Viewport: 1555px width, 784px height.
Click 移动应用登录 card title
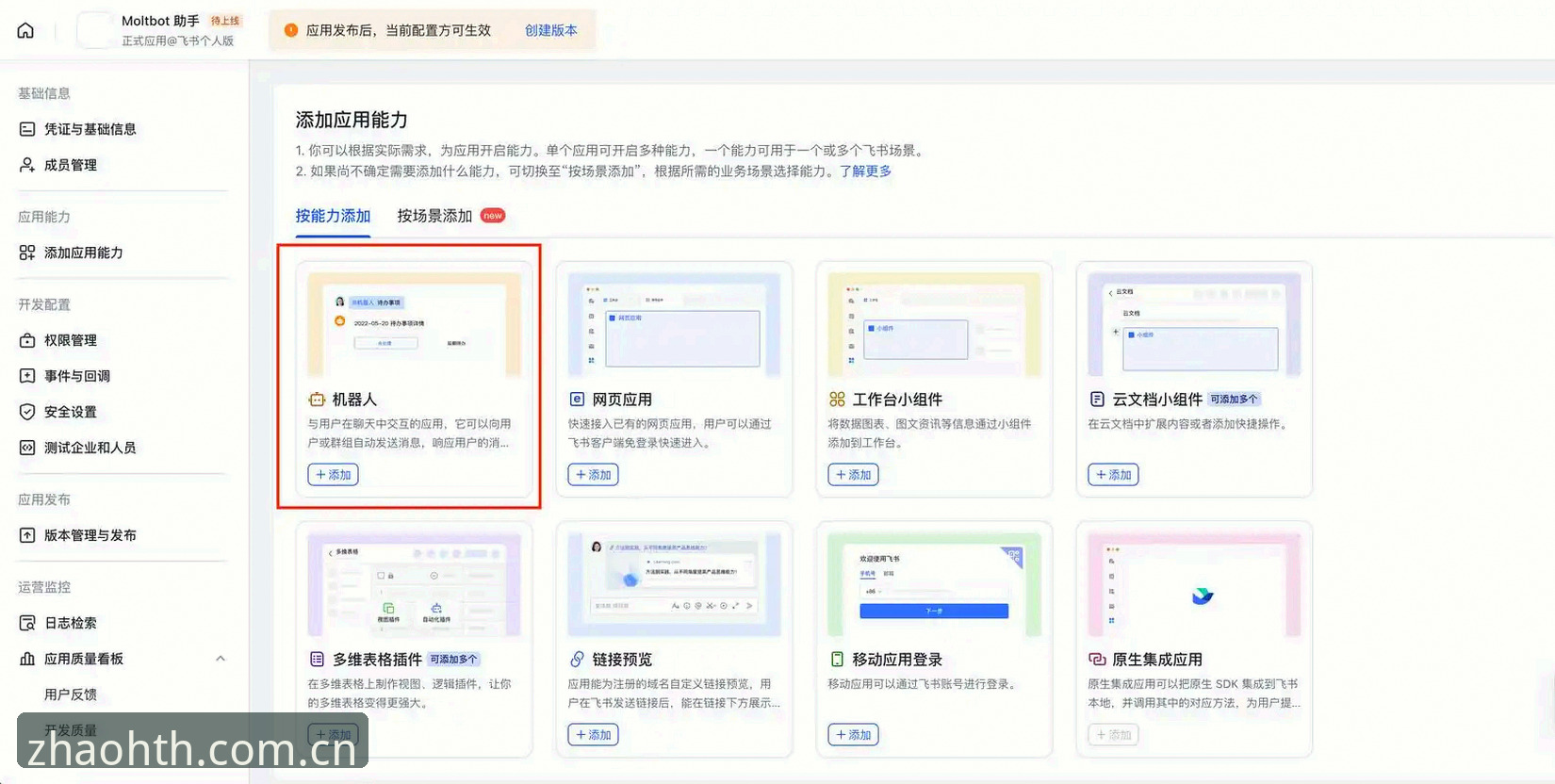coord(897,660)
